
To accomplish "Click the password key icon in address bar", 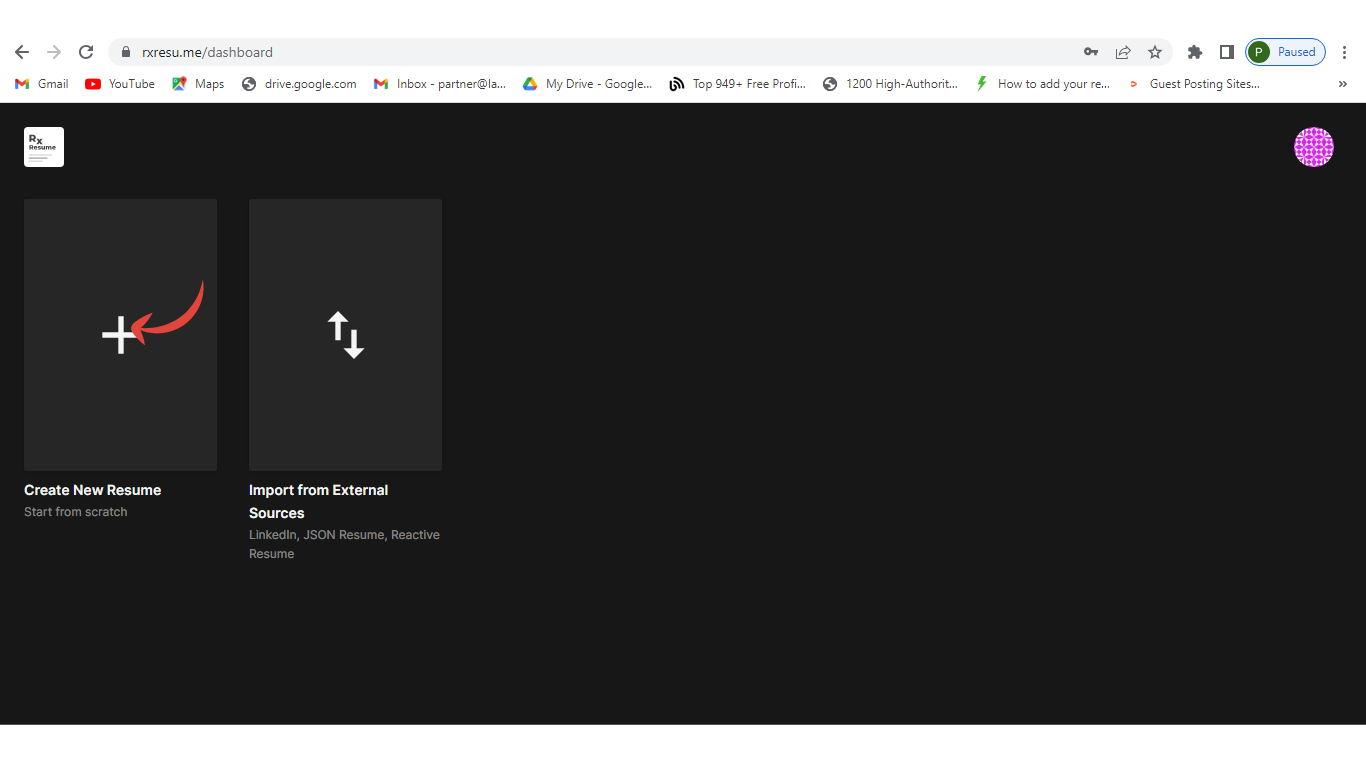I will click(x=1091, y=52).
